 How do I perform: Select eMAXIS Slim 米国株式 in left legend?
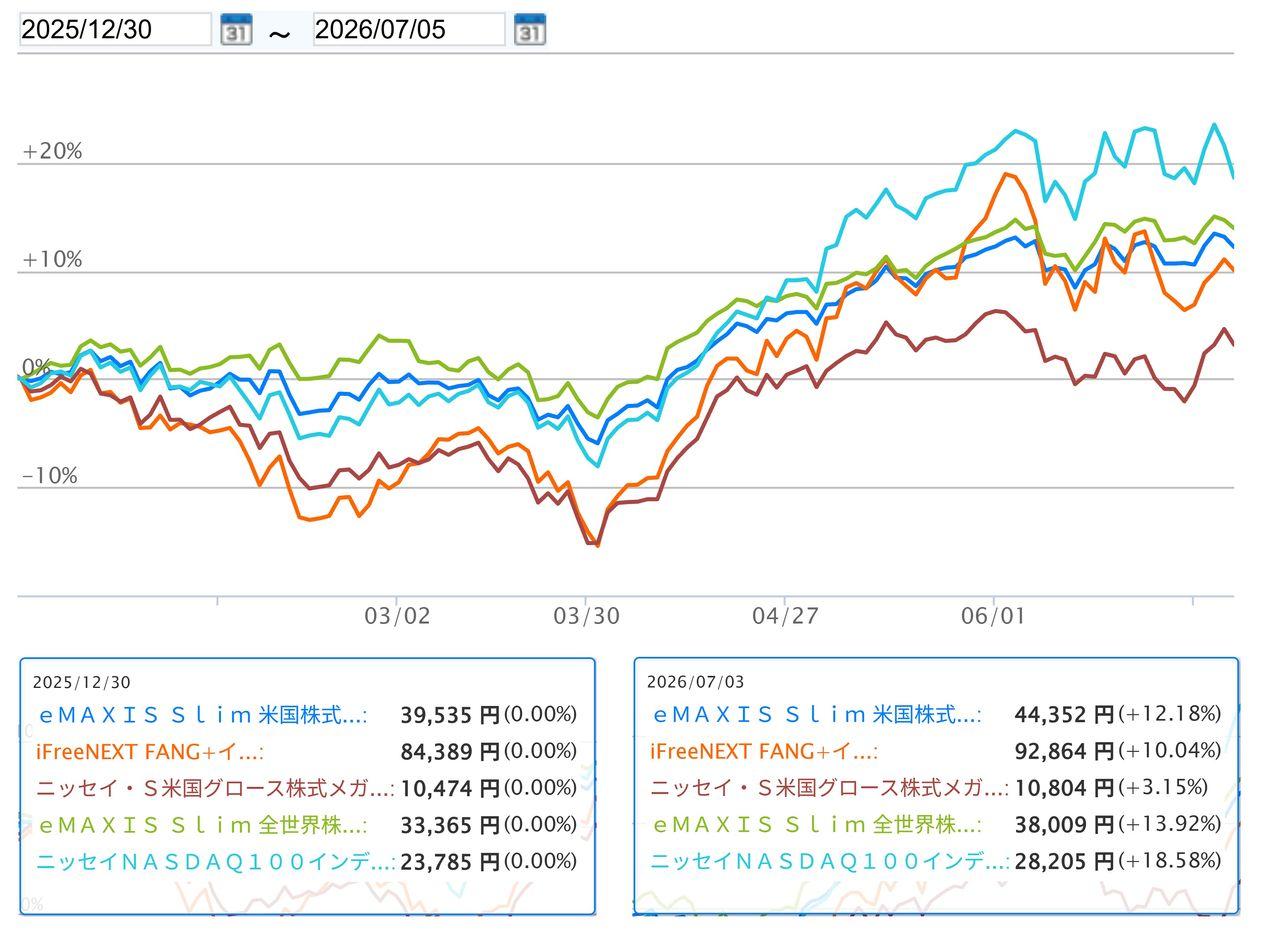203,715
